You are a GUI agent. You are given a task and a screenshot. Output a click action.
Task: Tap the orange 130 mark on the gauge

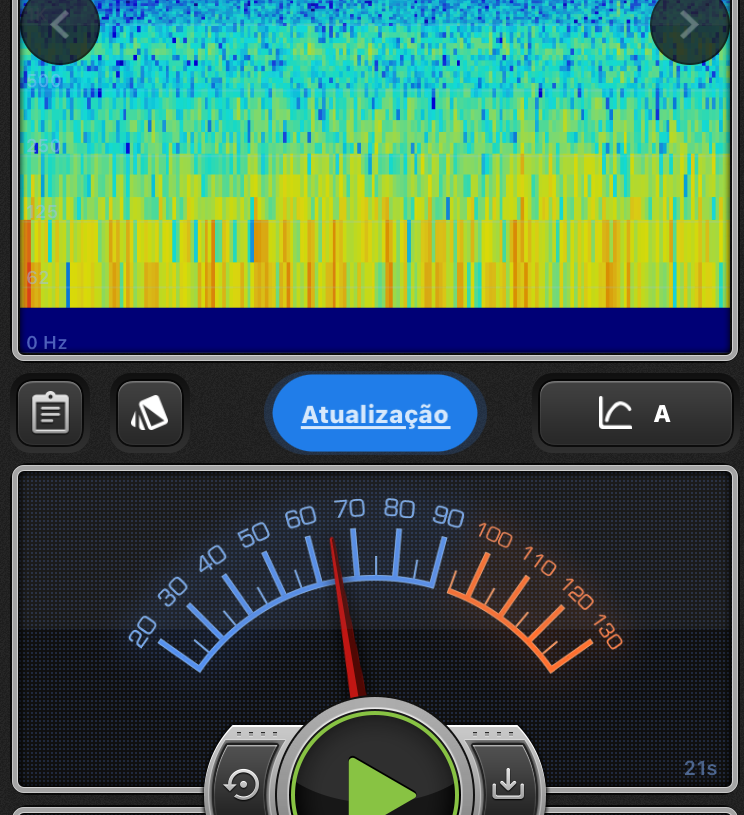click(607, 633)
